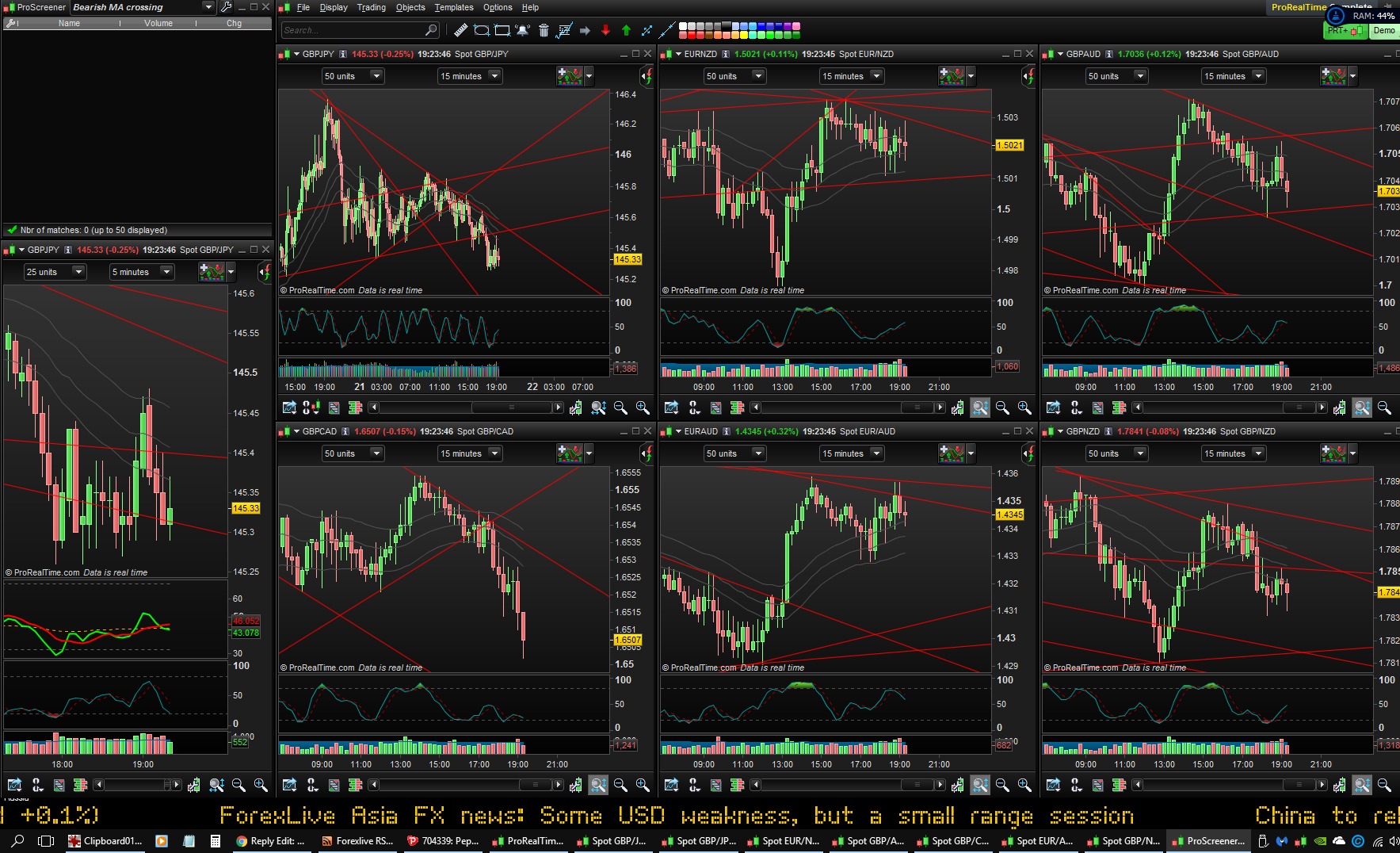This screenshot has width=1400, height=853.
Task: Sort the ProScreener list by Chg column
Action: tap(234, 23)
